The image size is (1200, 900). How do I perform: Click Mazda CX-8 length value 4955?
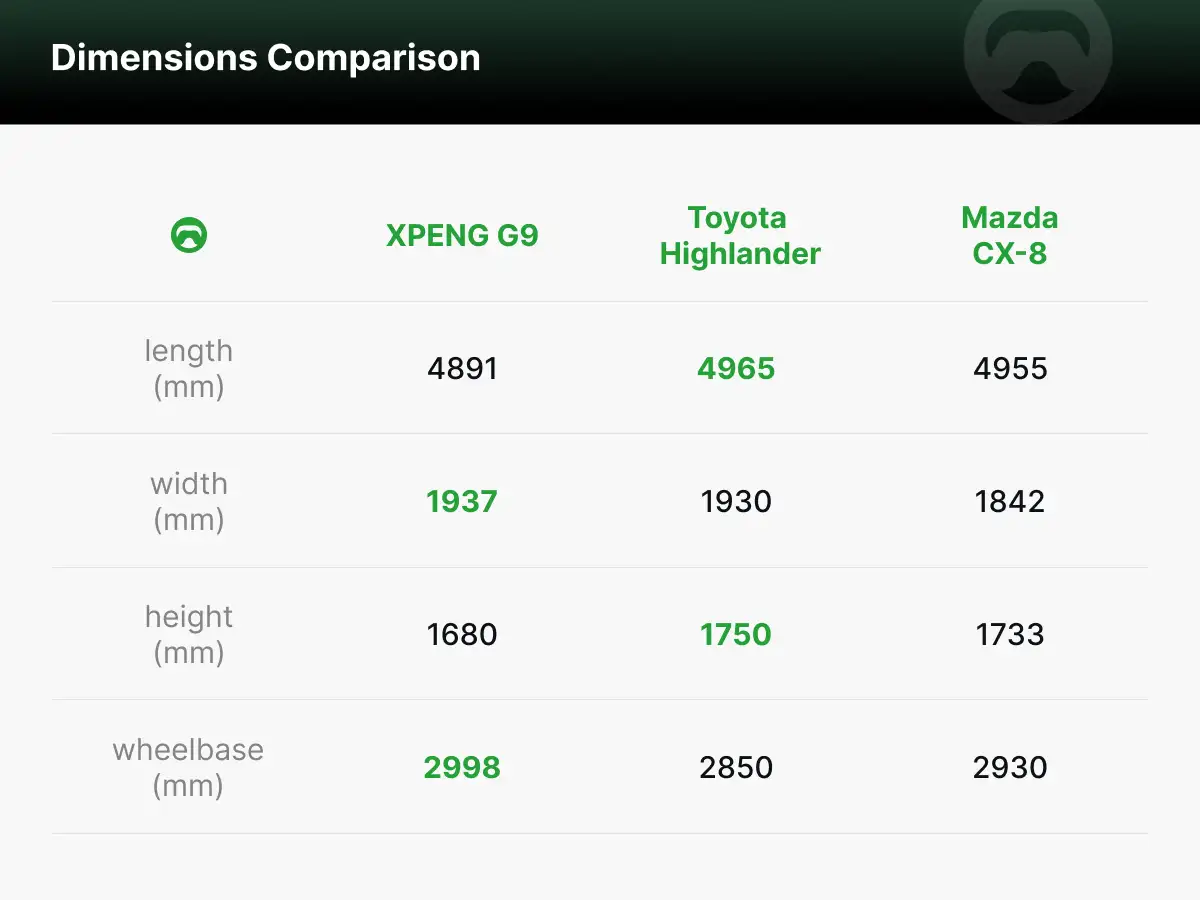(x=1010, y=369)
